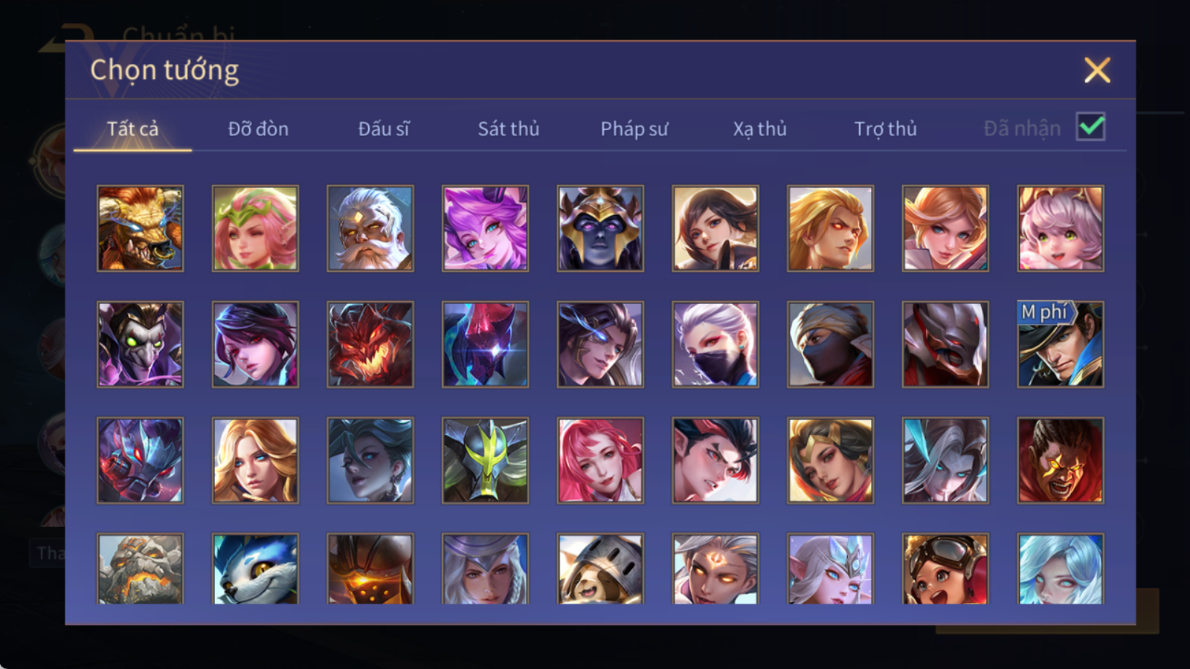This screenshot has height=669, width=1190.
Task: Select the goggles-wearing kid hero
Action: [945, 568]
